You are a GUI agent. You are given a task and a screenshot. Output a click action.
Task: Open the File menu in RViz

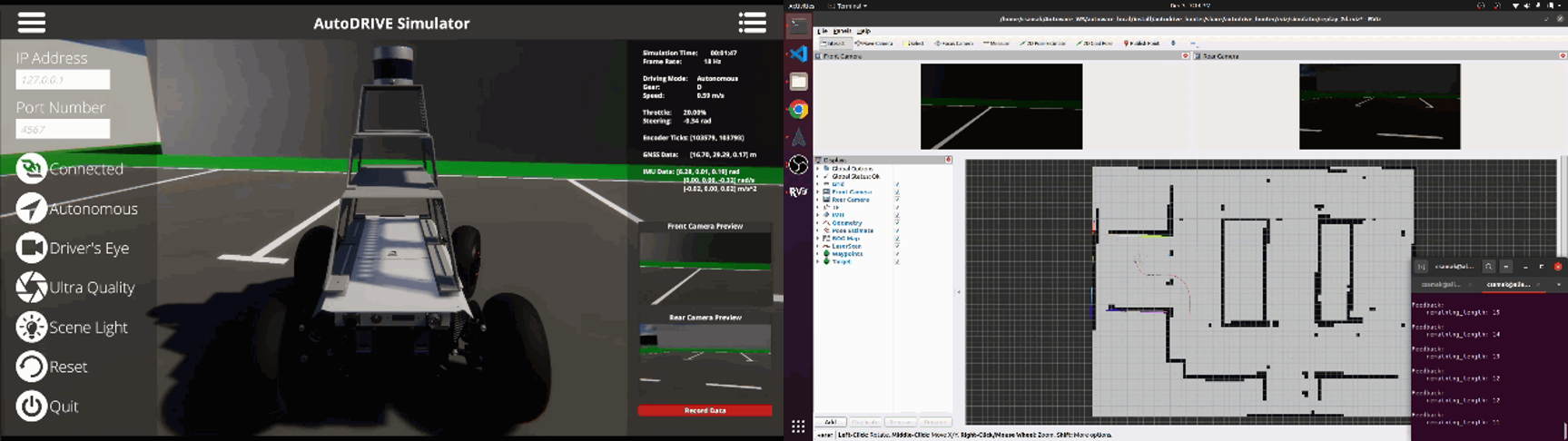pos(822,31)
